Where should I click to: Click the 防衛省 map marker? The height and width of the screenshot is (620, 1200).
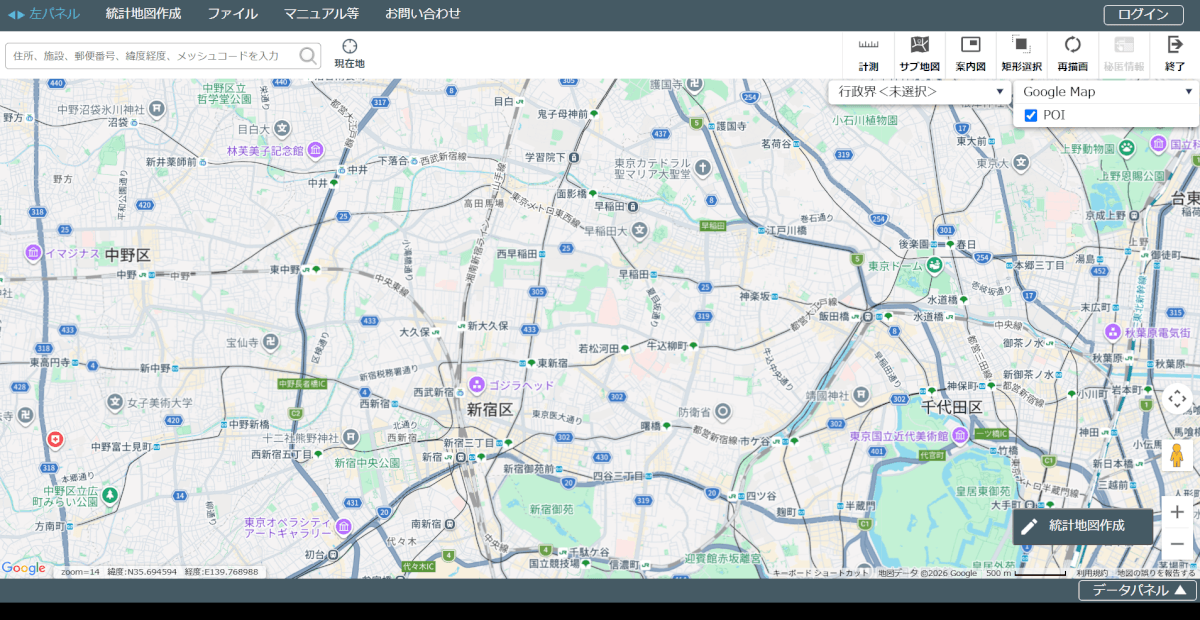[x=723, y=411]
